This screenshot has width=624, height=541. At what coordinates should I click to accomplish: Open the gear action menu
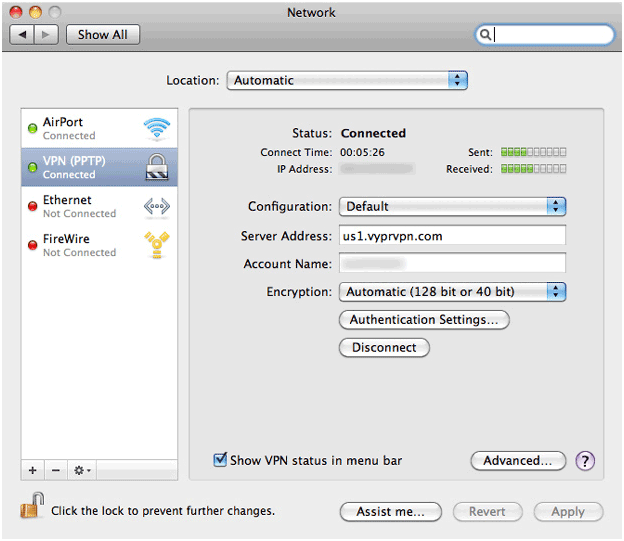point(82,470)
